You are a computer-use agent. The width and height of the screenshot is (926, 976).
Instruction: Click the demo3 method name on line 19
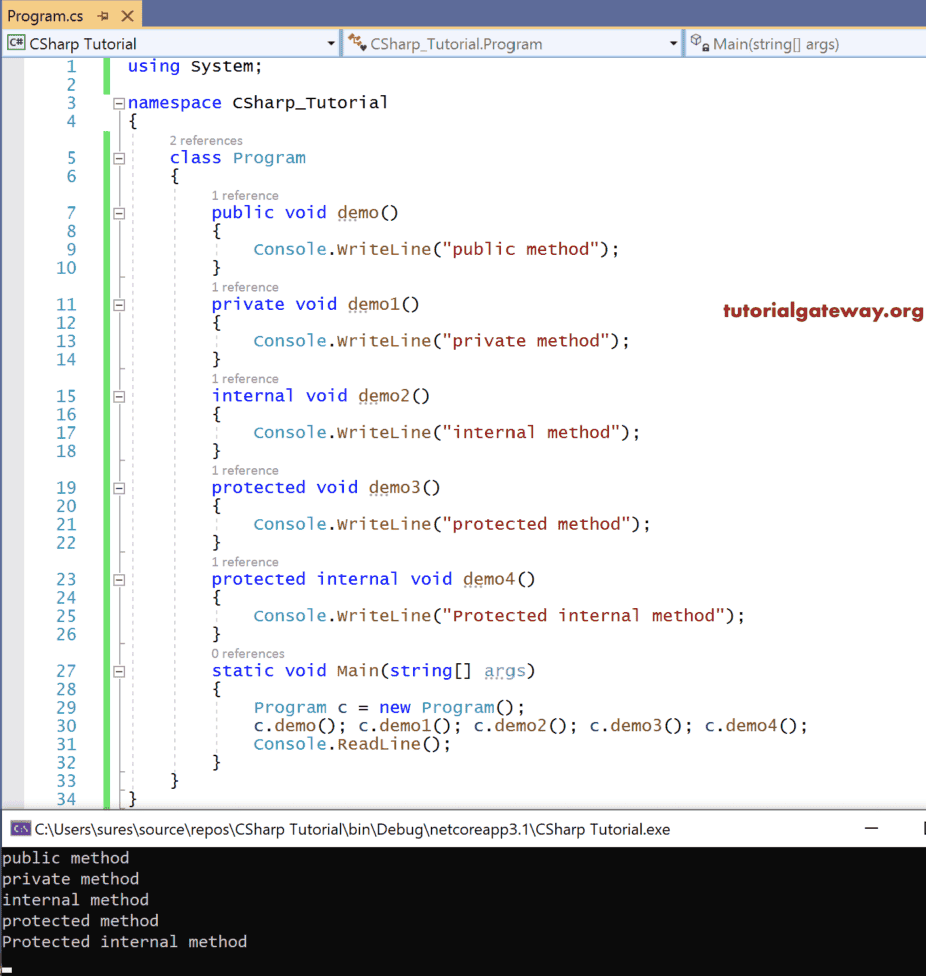[395, 487]
